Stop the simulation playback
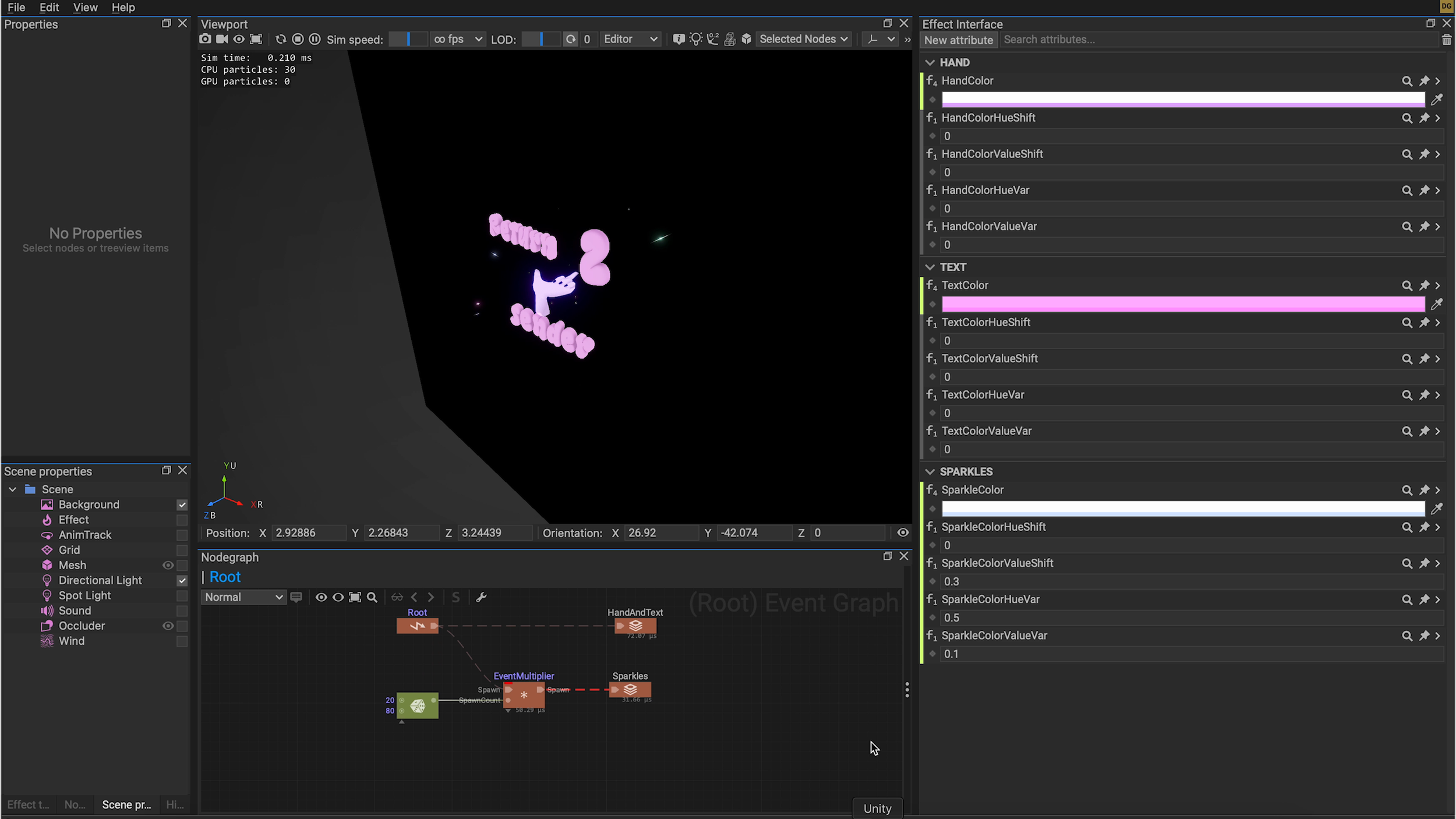The height and width of the screenshot is (819, 1456). 298,39
